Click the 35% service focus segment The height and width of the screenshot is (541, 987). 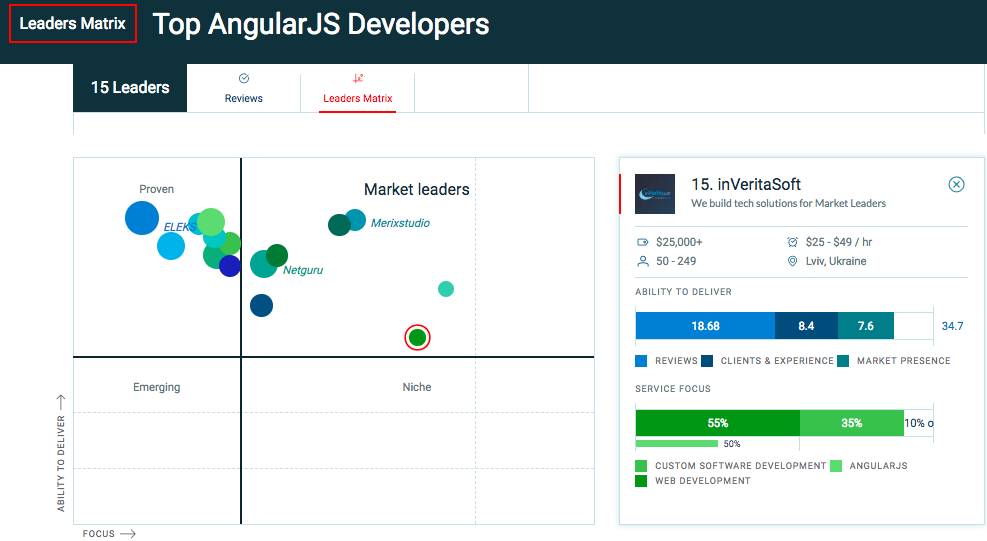(x=852, y=423)
